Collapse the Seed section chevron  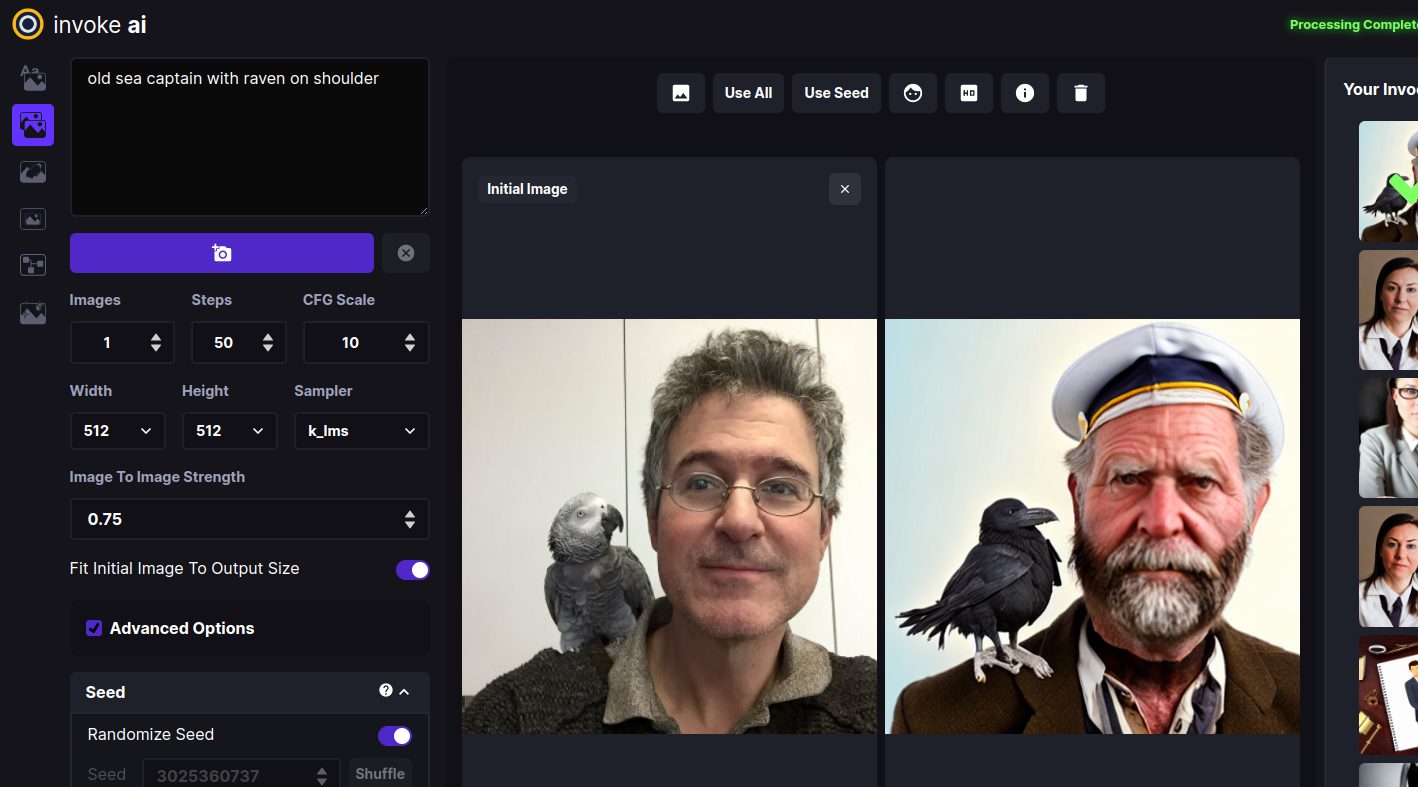click(x=404, y=691)
